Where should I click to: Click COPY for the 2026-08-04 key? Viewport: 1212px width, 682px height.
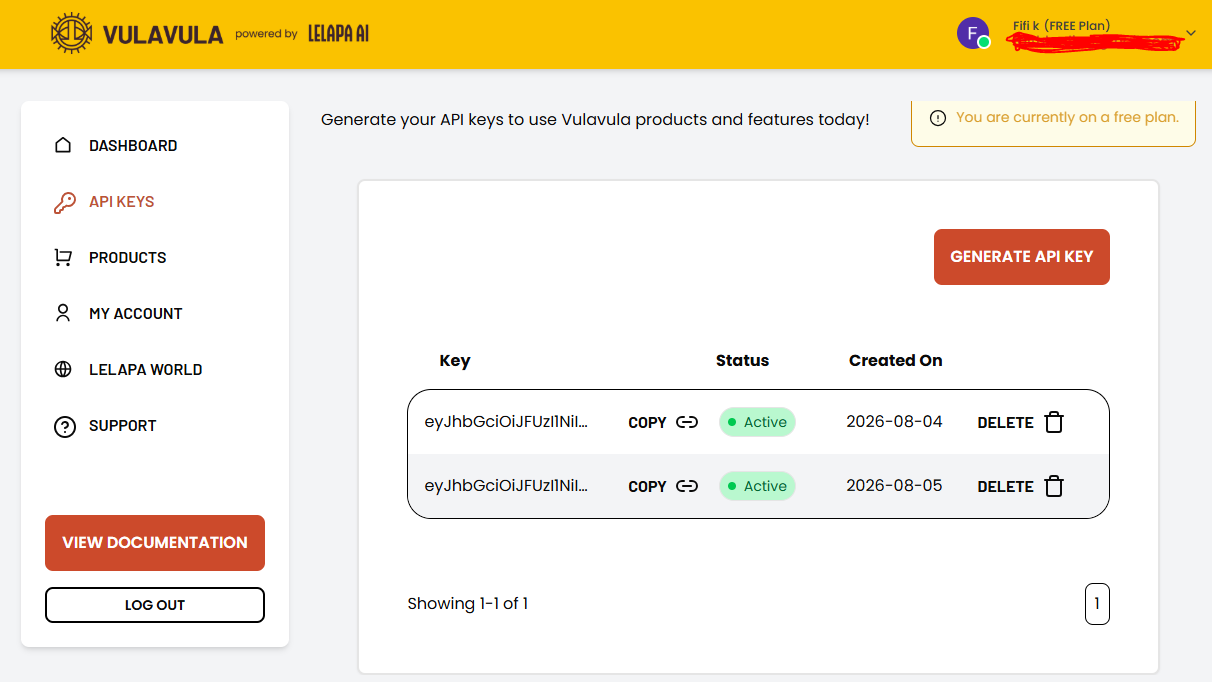click(x=647, y=423)
